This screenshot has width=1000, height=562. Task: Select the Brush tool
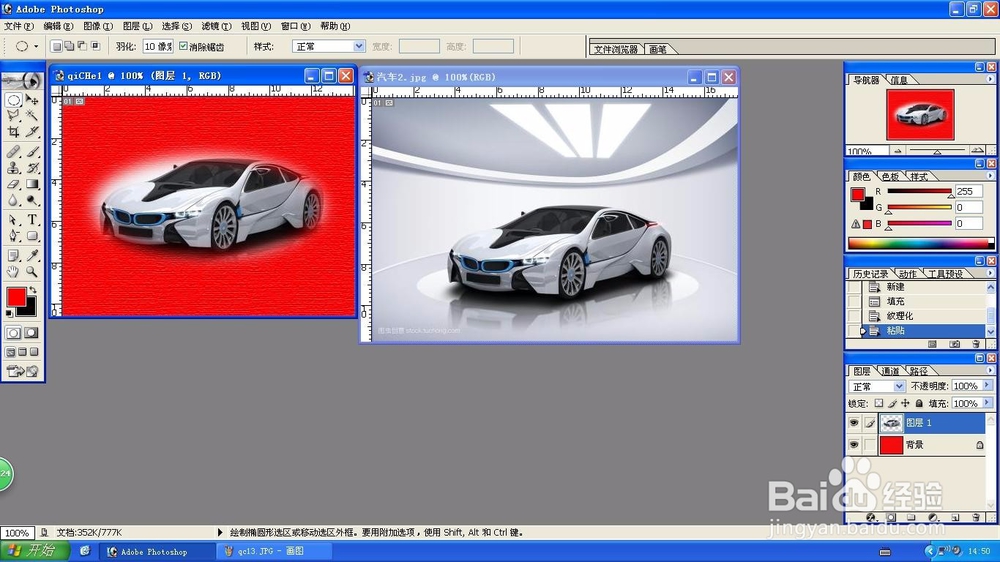[32, 152]
